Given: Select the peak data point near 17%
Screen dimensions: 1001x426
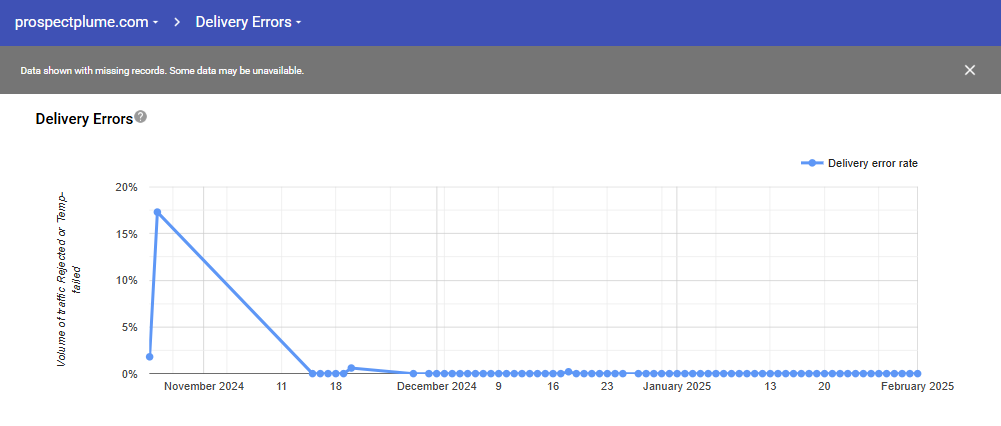Looking at the screenshot, I should (157, 212).
